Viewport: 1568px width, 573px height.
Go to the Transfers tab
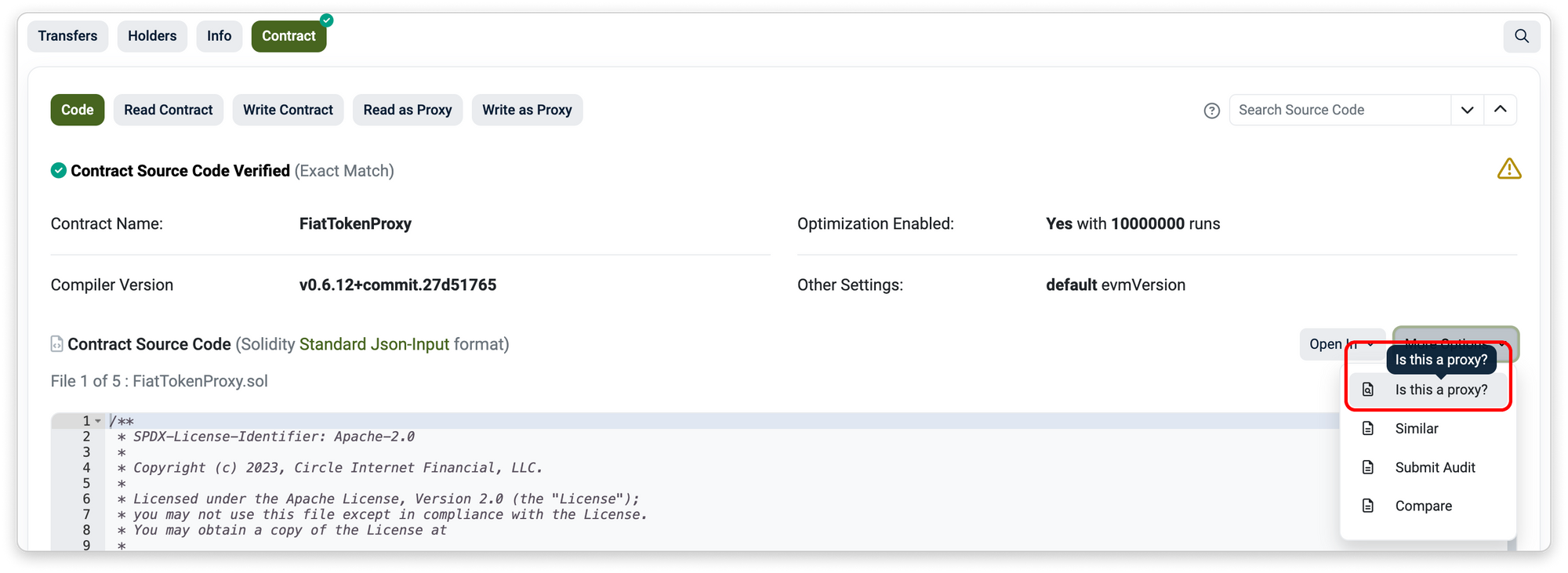pos(67,36)
